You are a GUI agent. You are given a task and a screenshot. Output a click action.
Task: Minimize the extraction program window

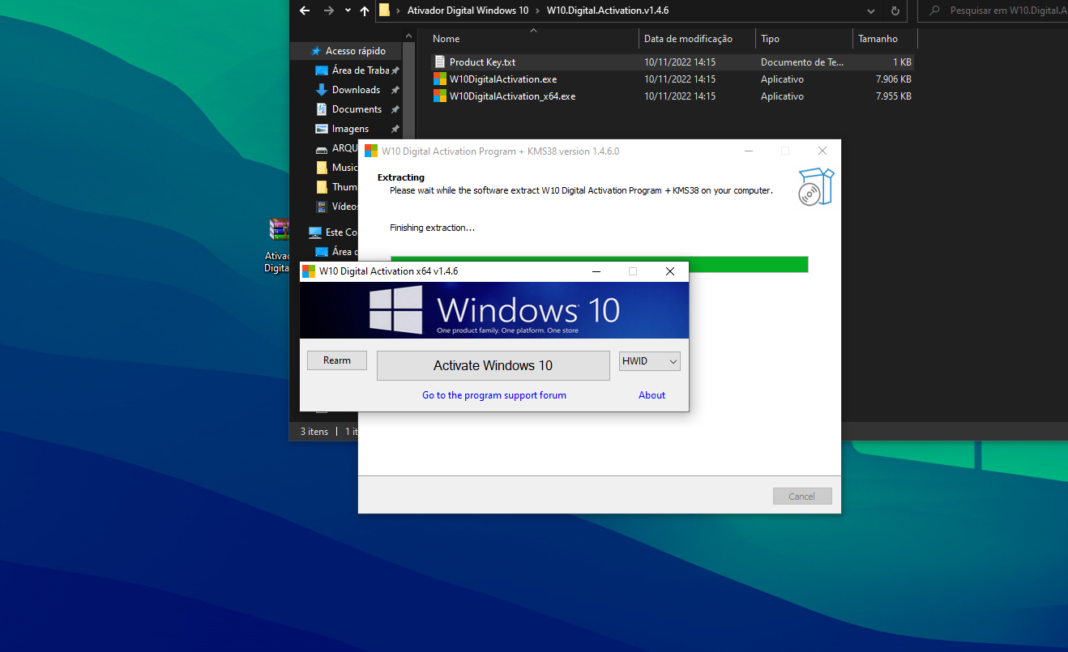point(749,151)
